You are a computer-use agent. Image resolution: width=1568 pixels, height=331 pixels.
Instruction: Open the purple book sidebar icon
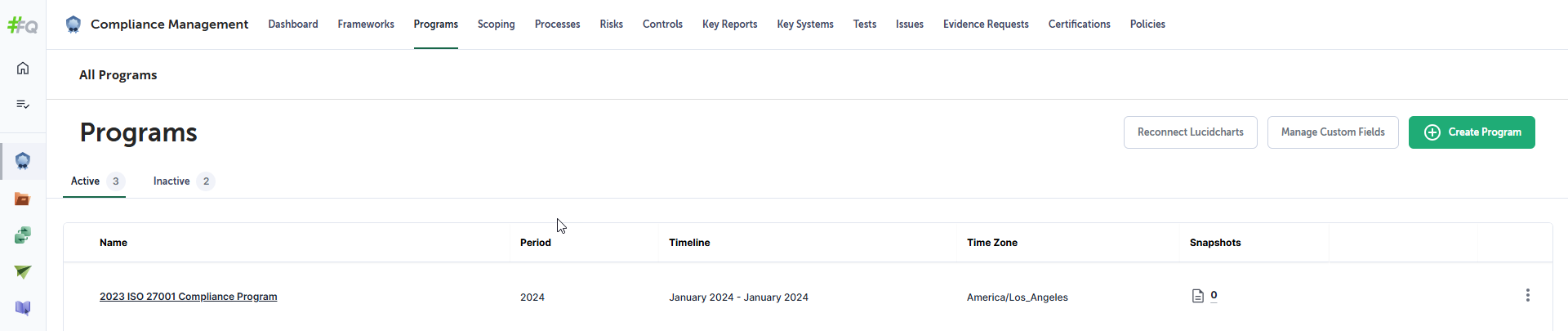[x=23, y=308]
